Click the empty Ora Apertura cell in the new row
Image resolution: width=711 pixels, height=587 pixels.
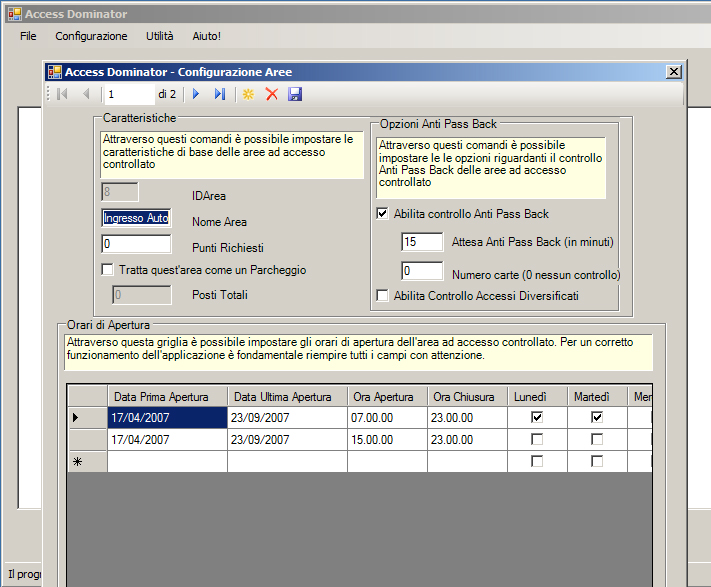click(x=387, y=461)
